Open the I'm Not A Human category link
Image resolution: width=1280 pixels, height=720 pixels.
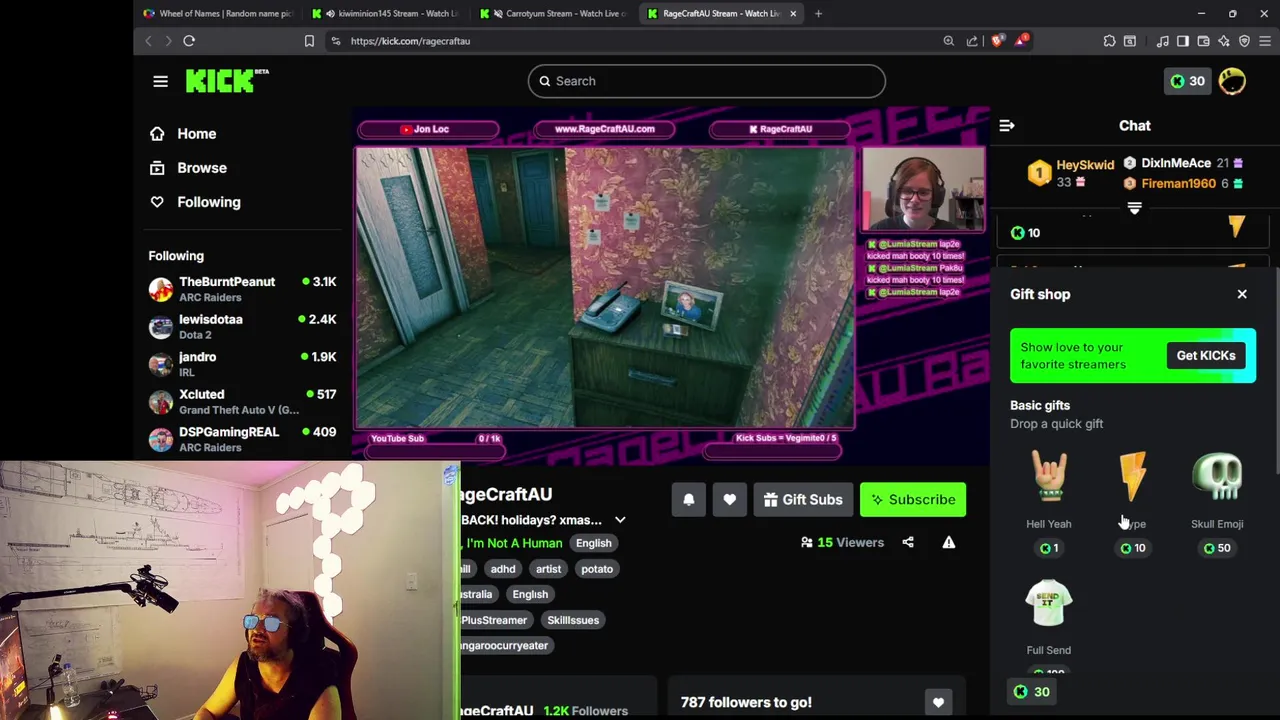514,543
